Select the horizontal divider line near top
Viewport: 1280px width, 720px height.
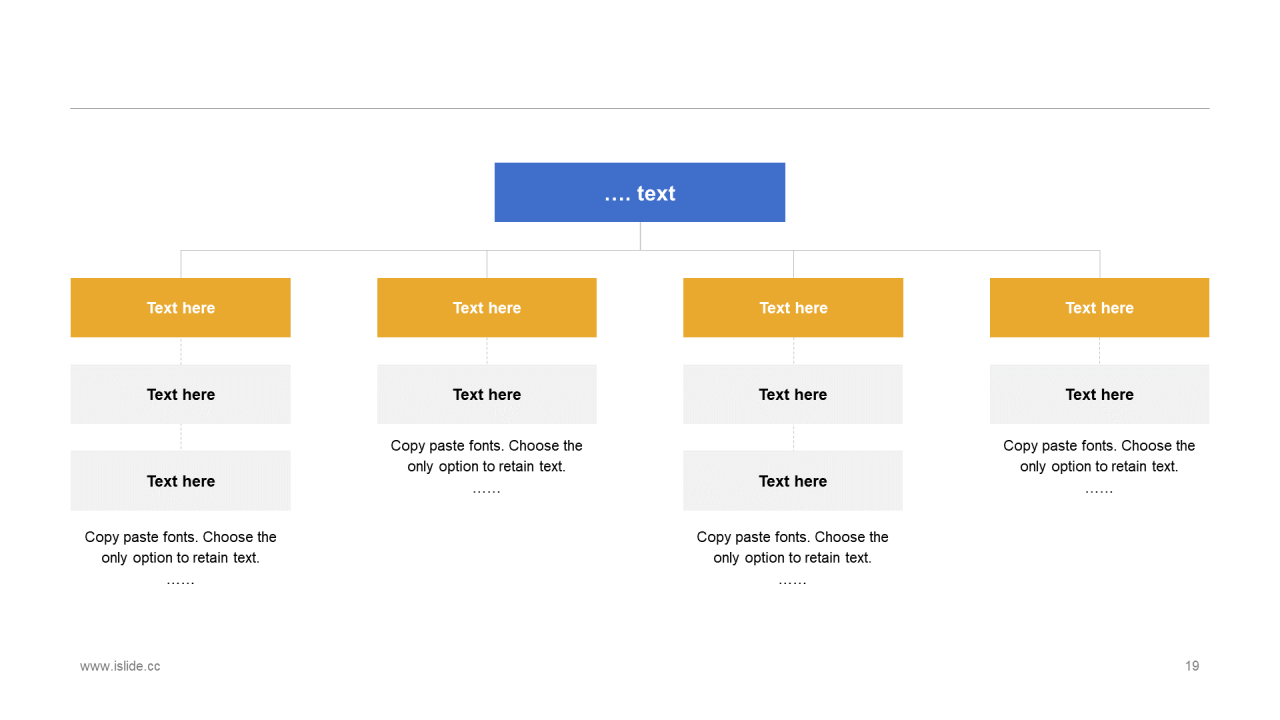pyautogui.click(x=640, y=108)
